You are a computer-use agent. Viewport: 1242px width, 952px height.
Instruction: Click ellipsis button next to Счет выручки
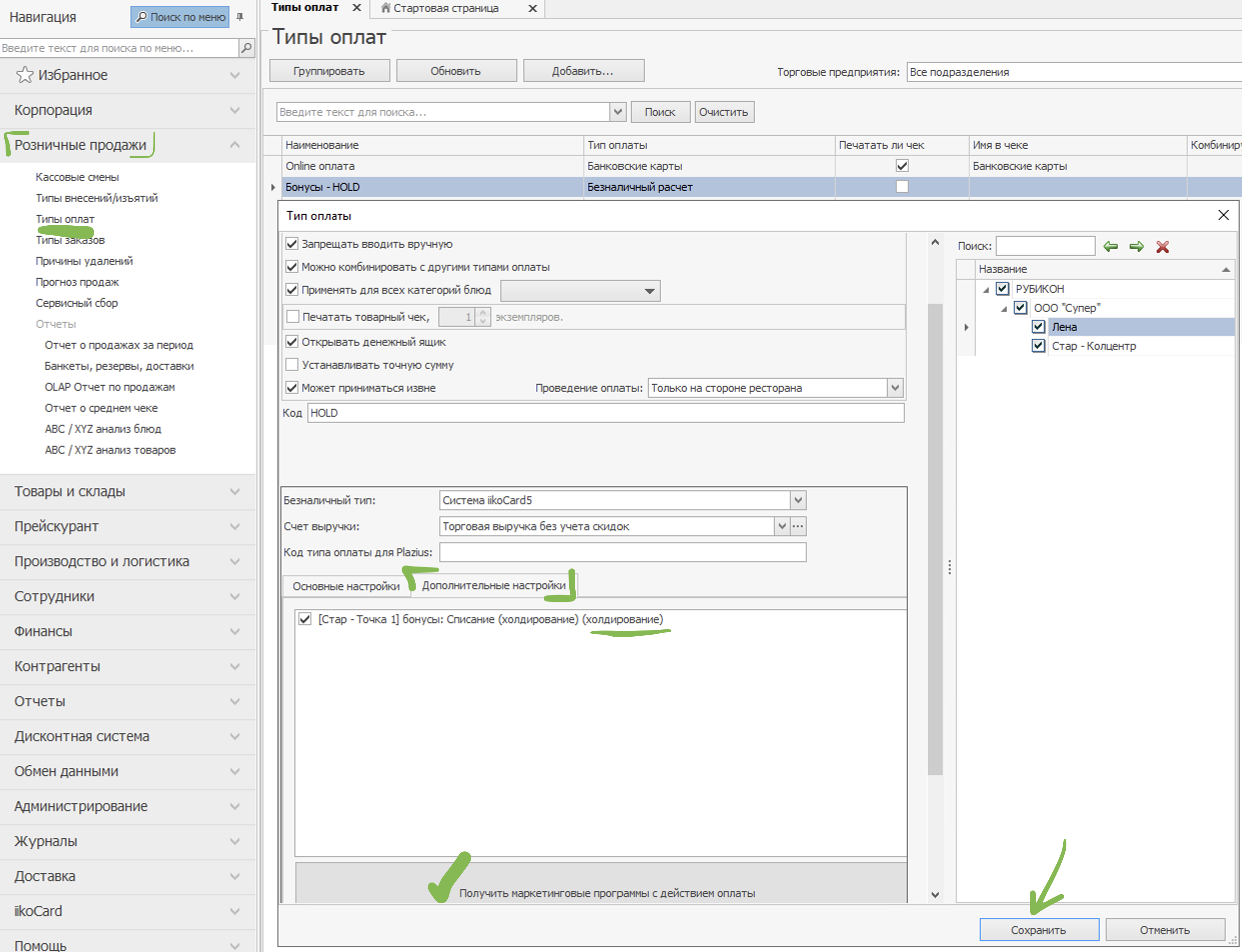798,526
